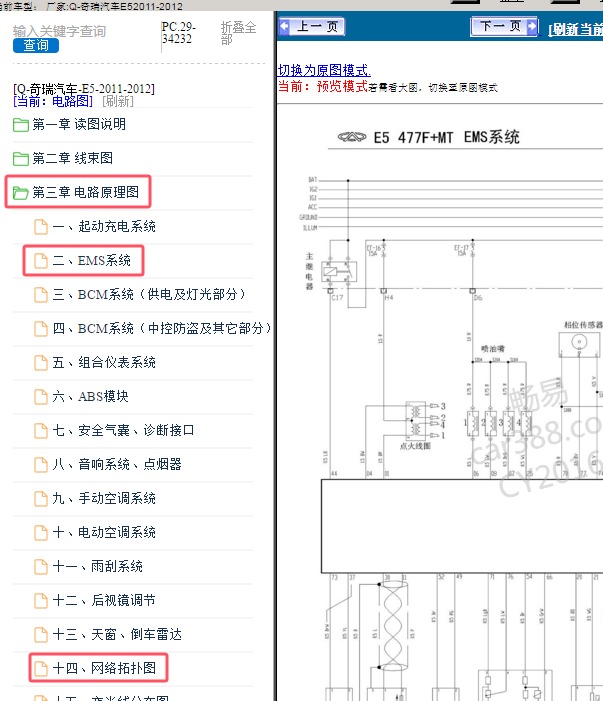Click right arrow icon on 下一页
The width and height of the screenshot is (603, 701).
click(531, 26)
